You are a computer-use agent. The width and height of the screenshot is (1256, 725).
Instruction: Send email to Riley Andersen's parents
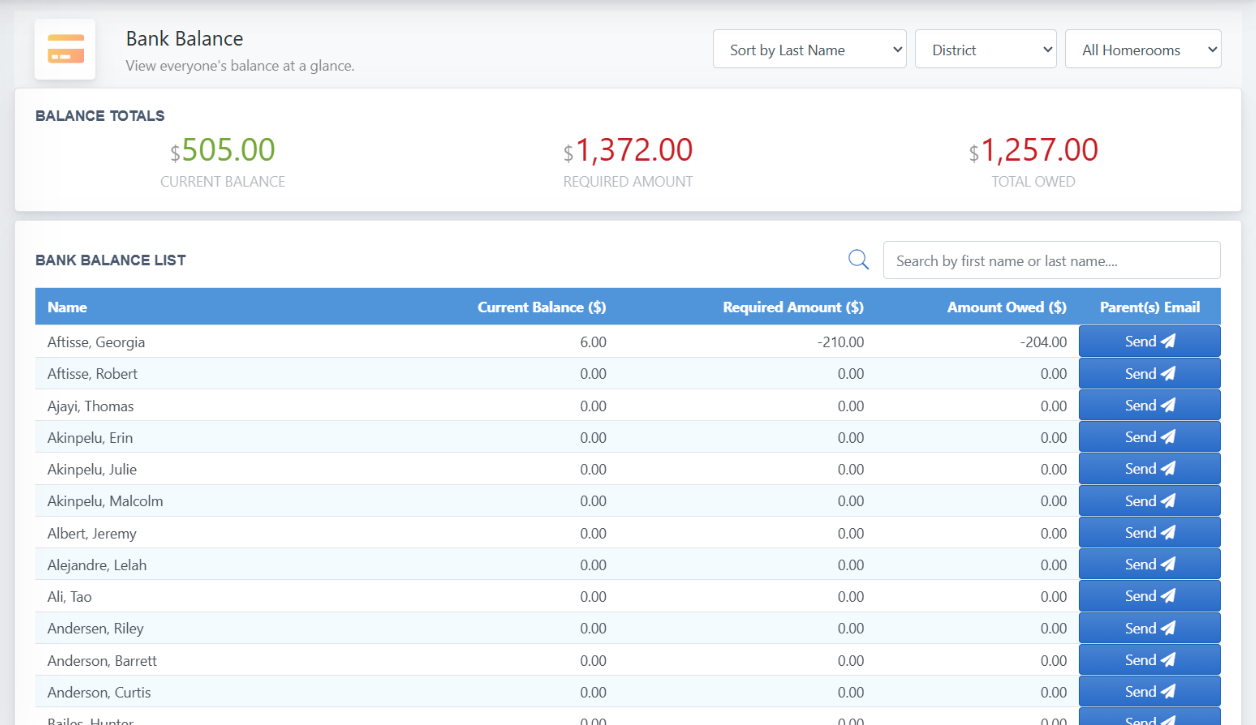point(1149,628)
